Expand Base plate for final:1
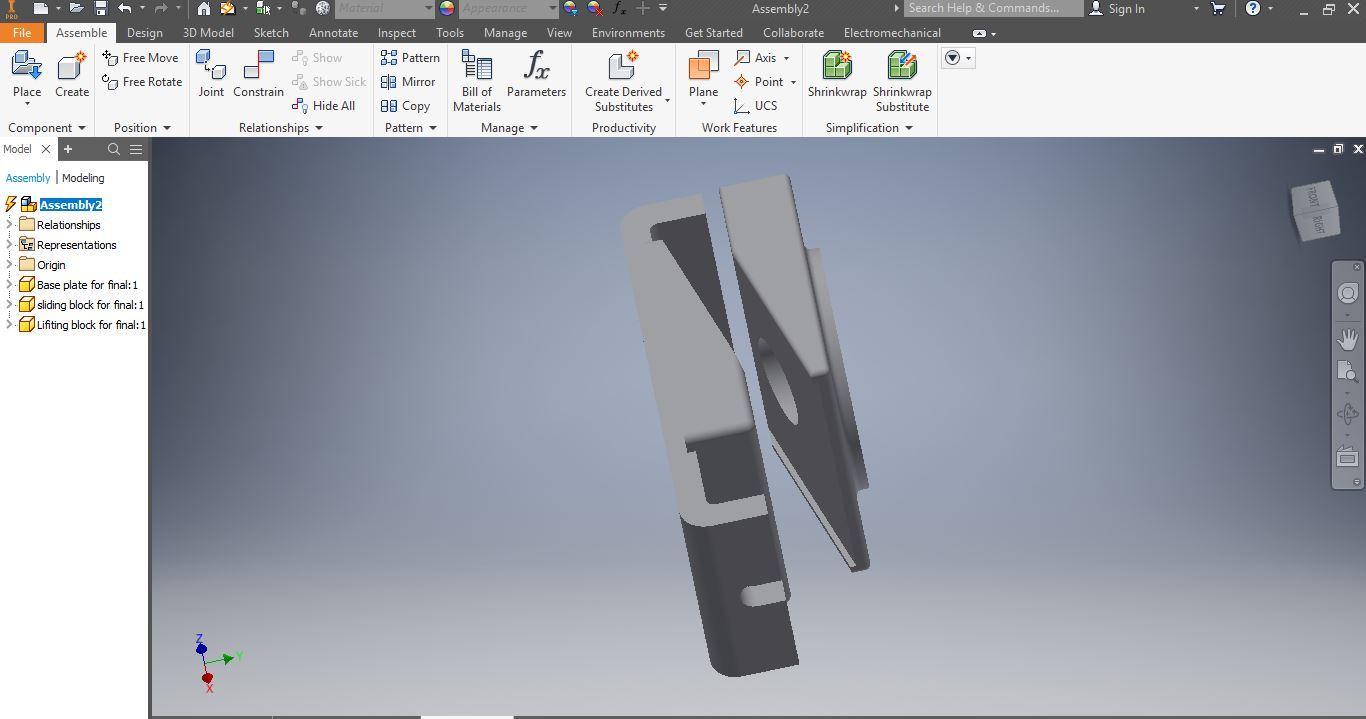This screenshot has width=1366, height=719. coord(9,285)
